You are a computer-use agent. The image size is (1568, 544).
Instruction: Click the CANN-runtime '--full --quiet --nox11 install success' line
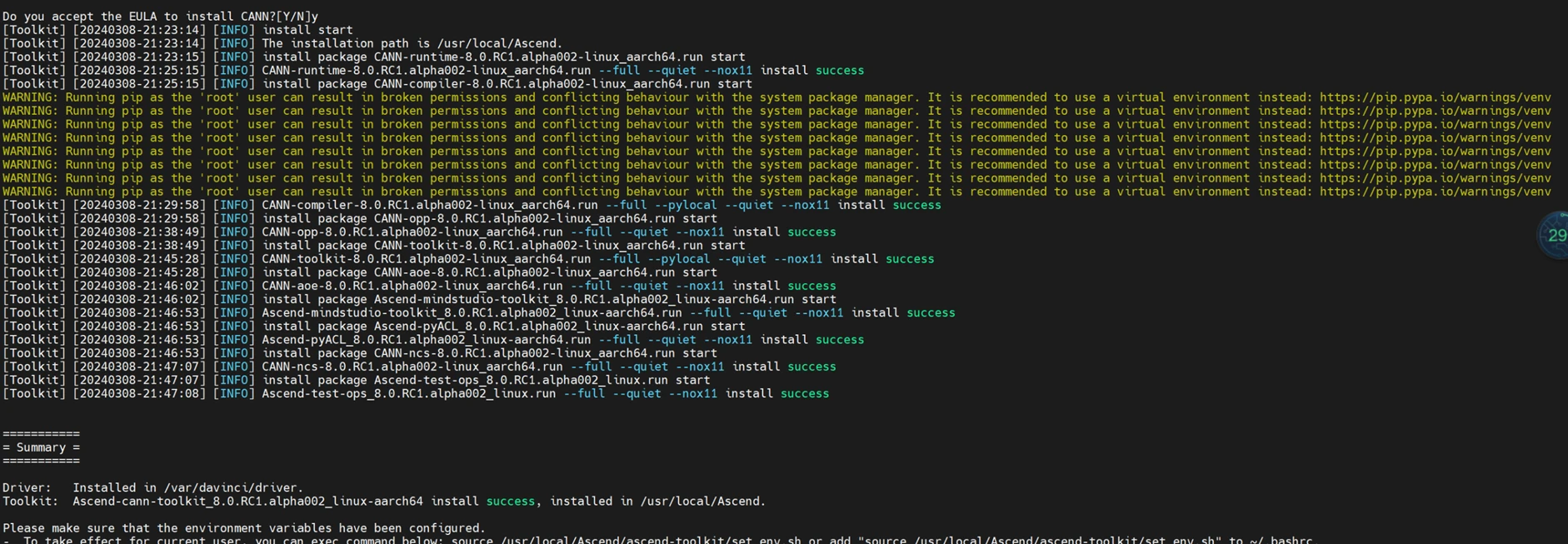pos(433,71)
